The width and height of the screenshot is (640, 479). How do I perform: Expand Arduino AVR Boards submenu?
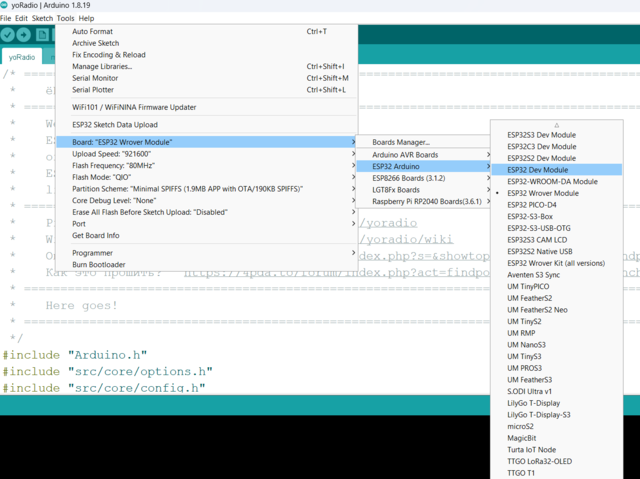pyautogui.click(x=424, y=155)
